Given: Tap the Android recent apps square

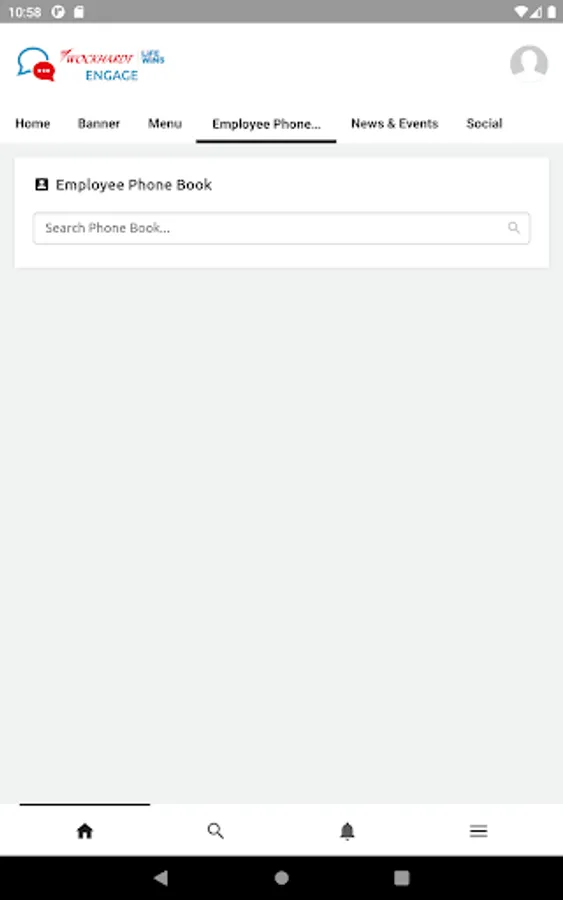Looking at the screenshot, I should (x=402, y=878).
